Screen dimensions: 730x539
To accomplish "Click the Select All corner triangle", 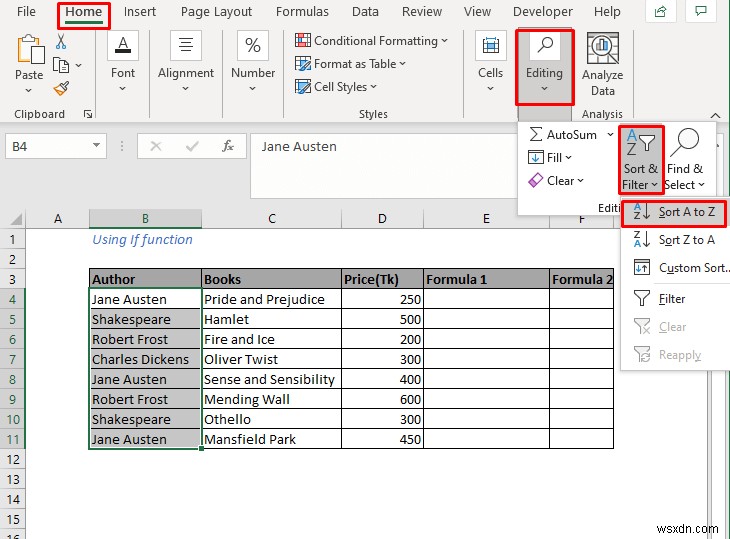I will 14,218.
